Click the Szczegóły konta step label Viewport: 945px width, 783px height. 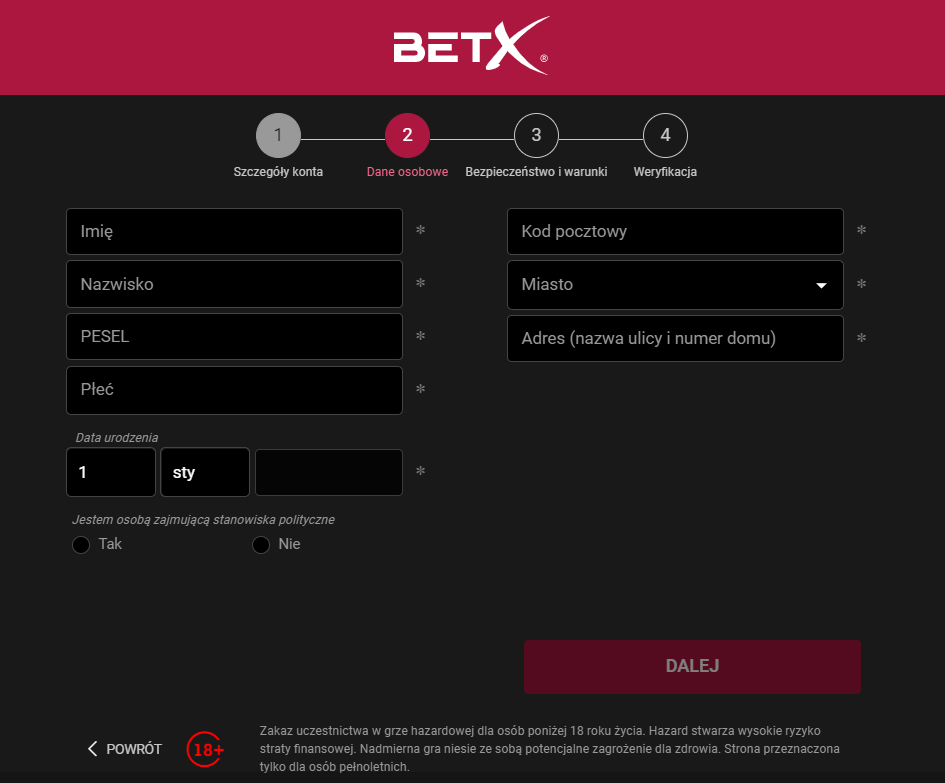click(278, 172)
